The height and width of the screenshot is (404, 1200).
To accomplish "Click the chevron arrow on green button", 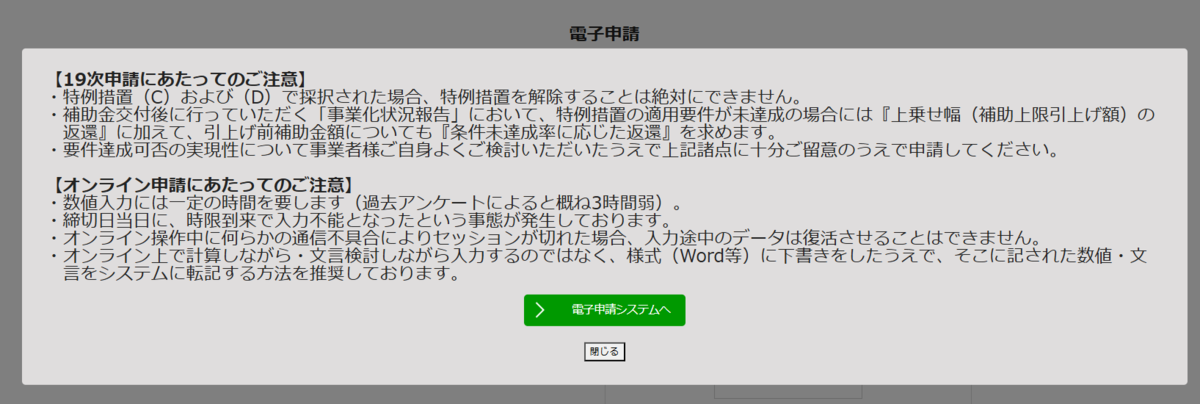I will click(x=540, y=310).
